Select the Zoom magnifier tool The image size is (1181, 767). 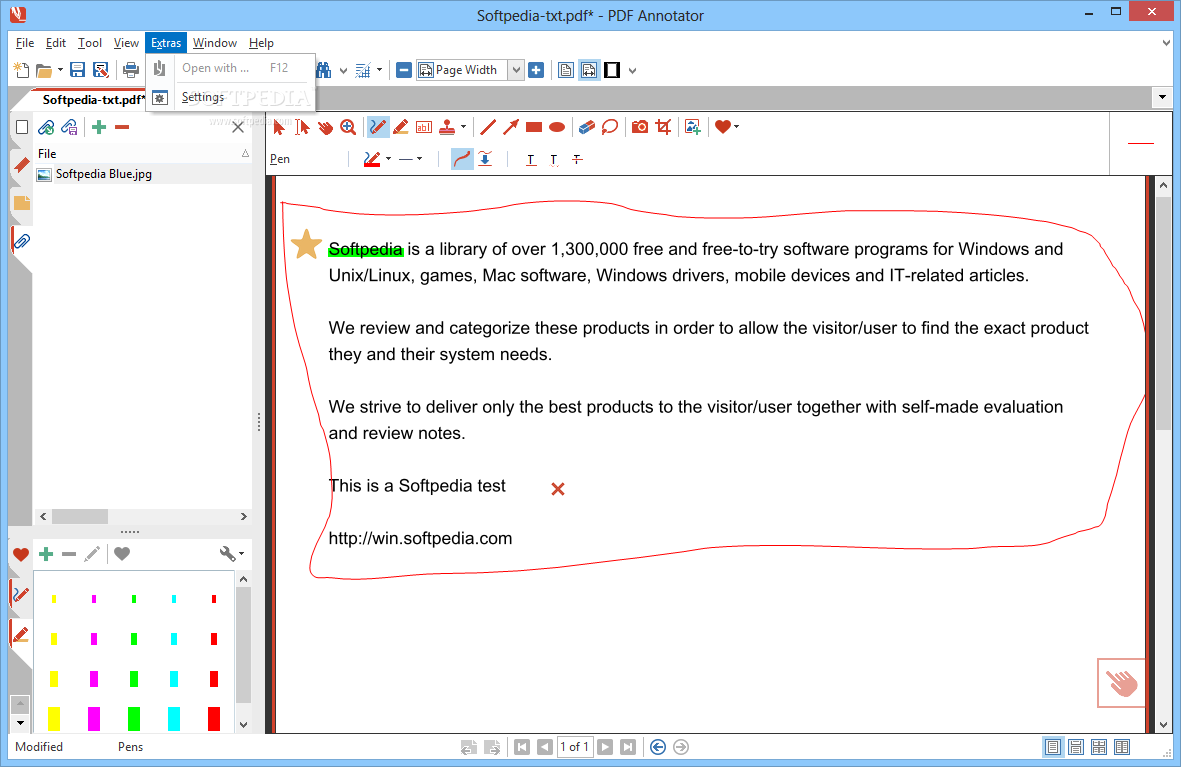tap(348, 127)
